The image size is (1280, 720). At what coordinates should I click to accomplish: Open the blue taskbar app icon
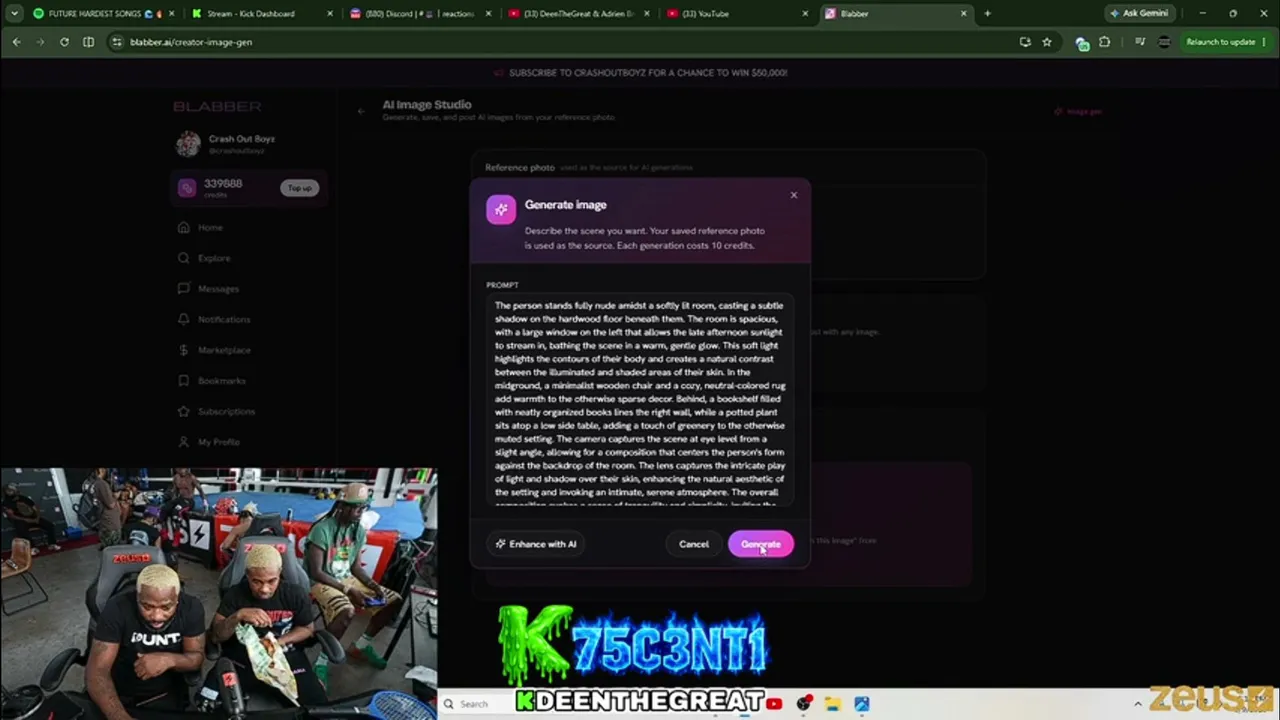point(862,704)
